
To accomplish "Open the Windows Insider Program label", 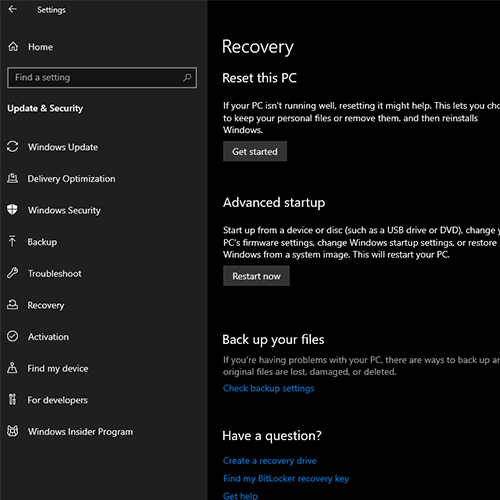I will [x=80, y=432].
